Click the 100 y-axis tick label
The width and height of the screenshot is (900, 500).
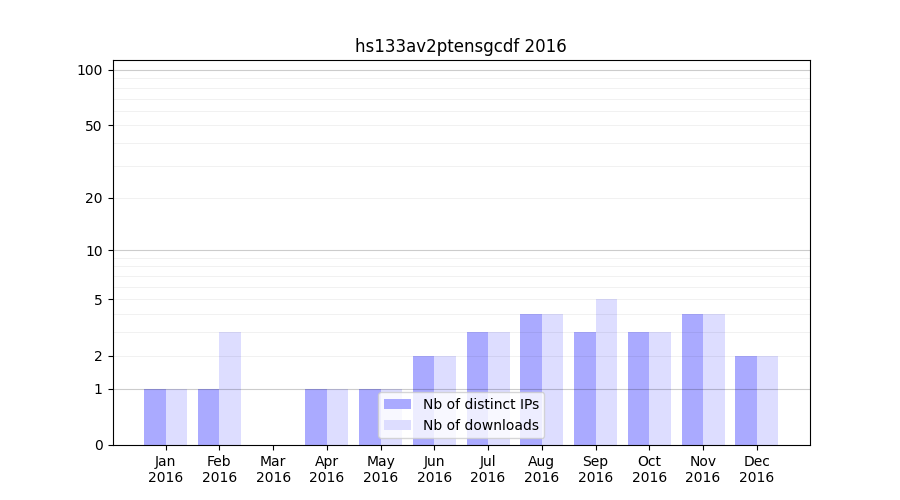pyautogui.click(x=91, y=70)
